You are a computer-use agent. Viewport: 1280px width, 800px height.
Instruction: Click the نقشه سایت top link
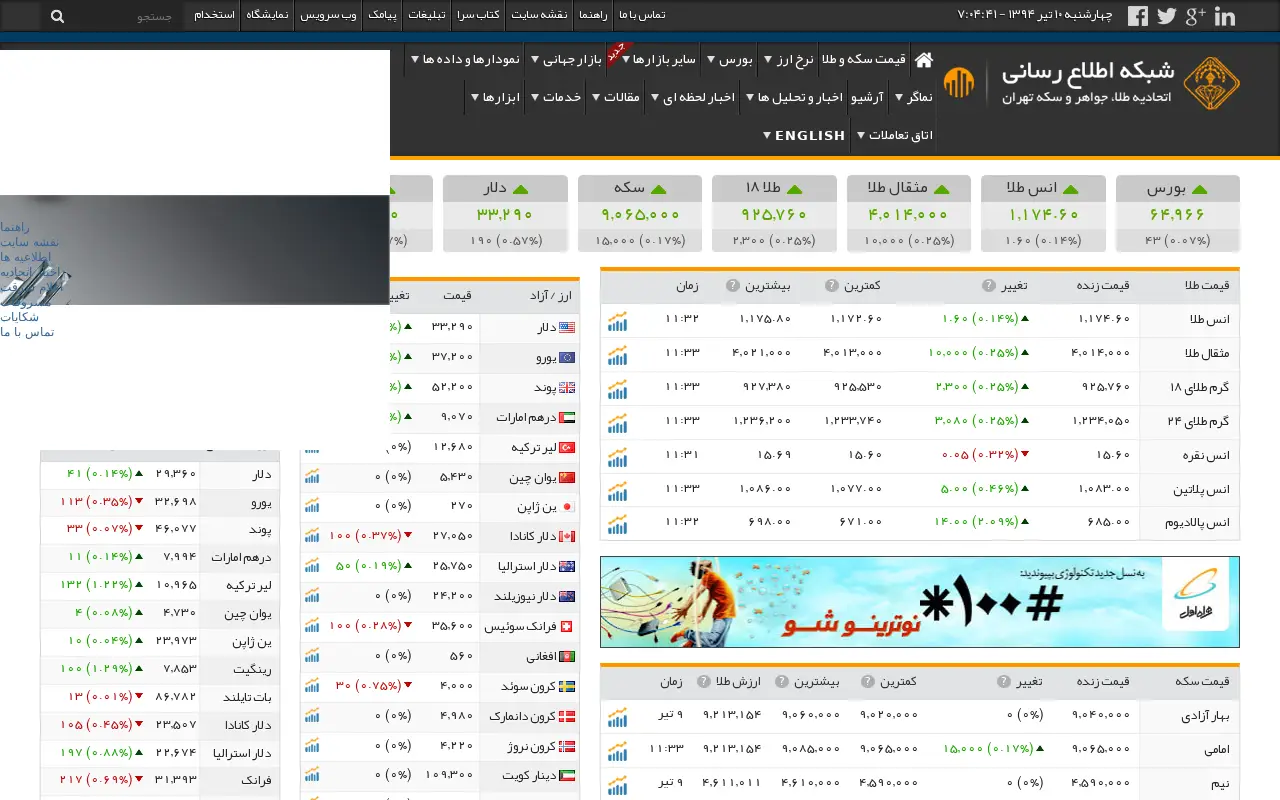coord(539,15)
